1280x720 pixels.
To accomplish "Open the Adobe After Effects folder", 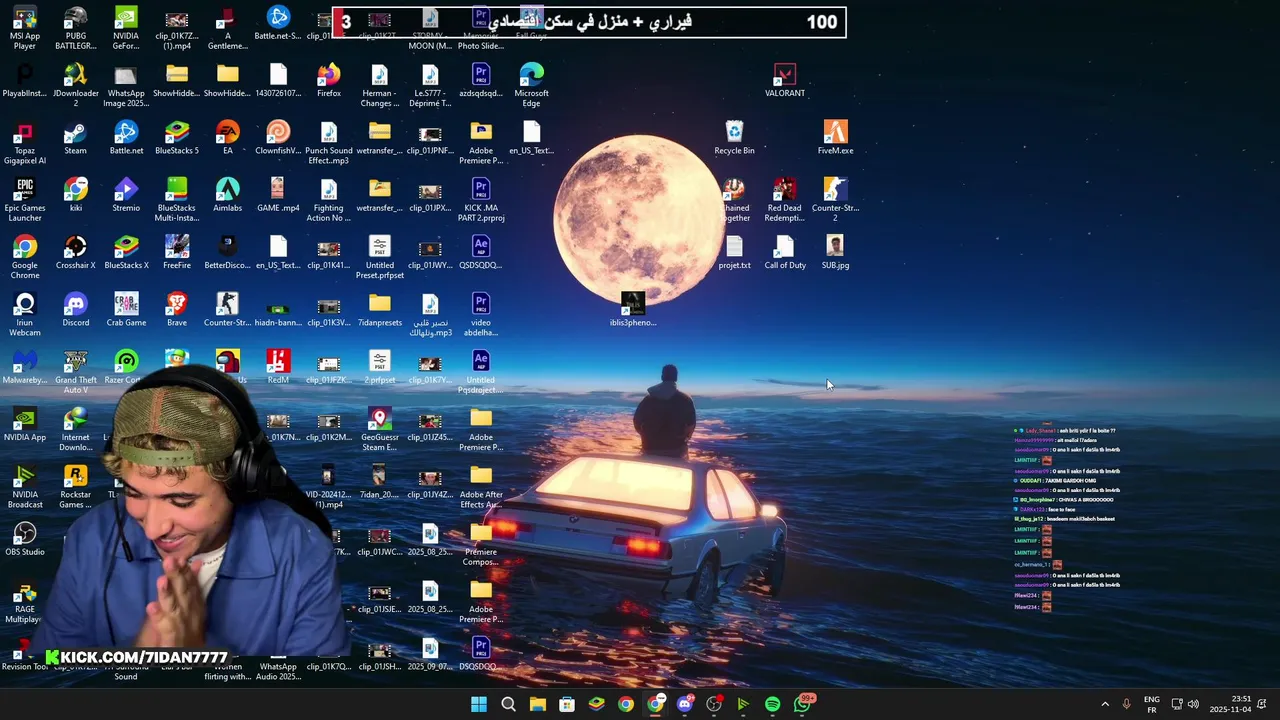I will [x=481, y=486].
